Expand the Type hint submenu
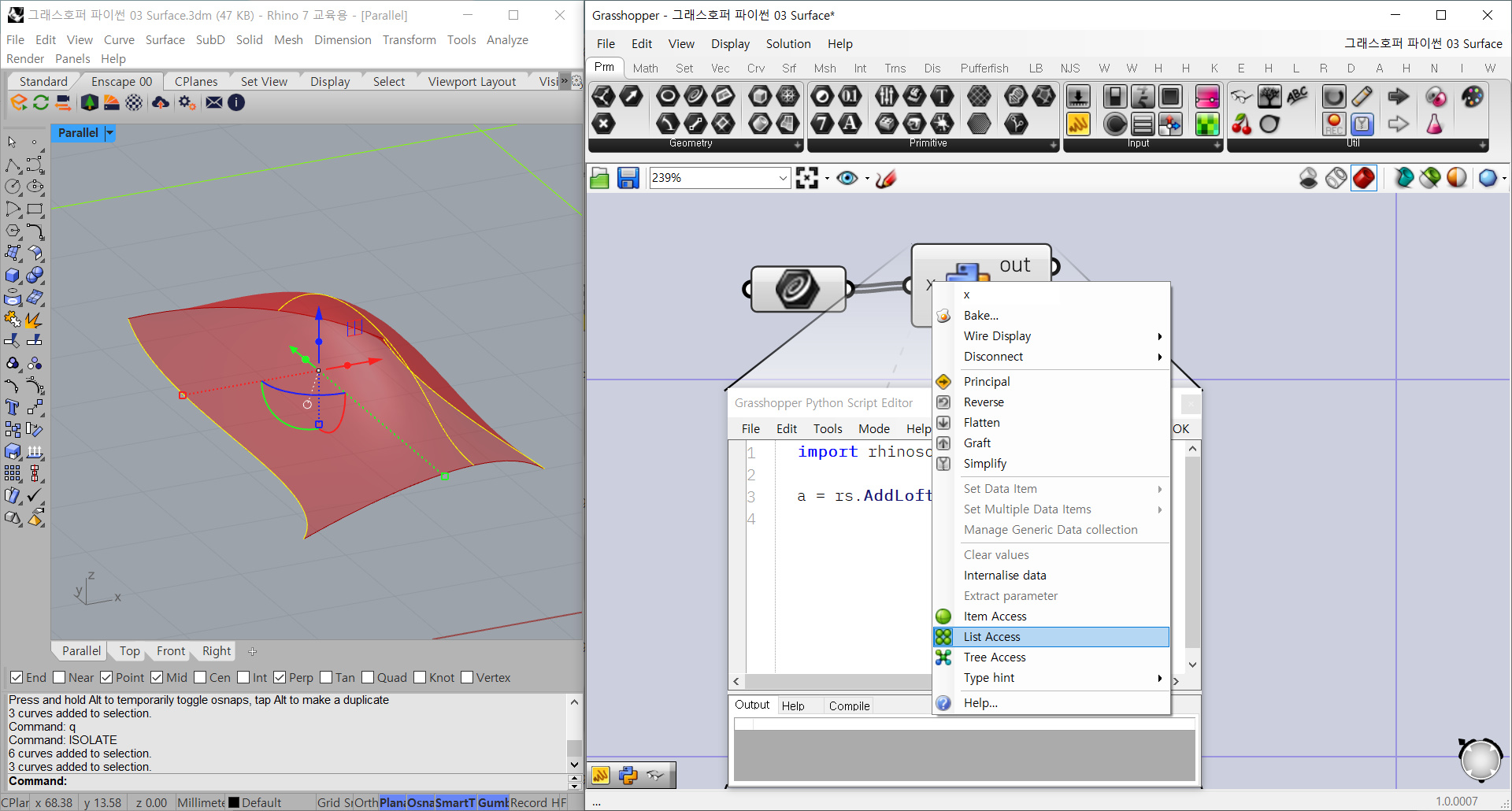 point(1051,678)
